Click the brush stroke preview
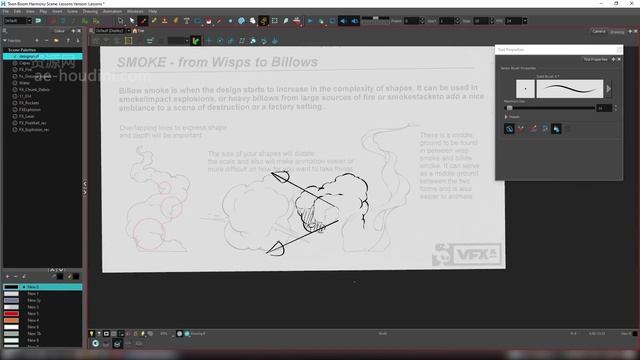The image size is (640, 360). 570,89
